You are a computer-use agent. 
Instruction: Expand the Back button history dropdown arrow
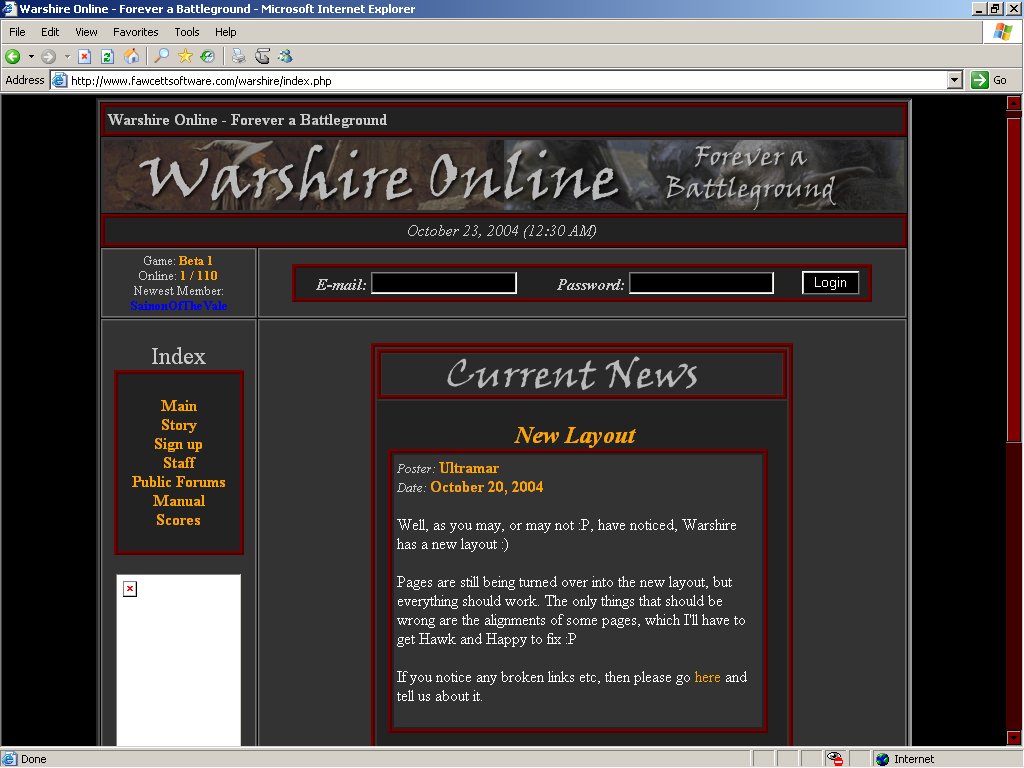click(x=31, y=57)
